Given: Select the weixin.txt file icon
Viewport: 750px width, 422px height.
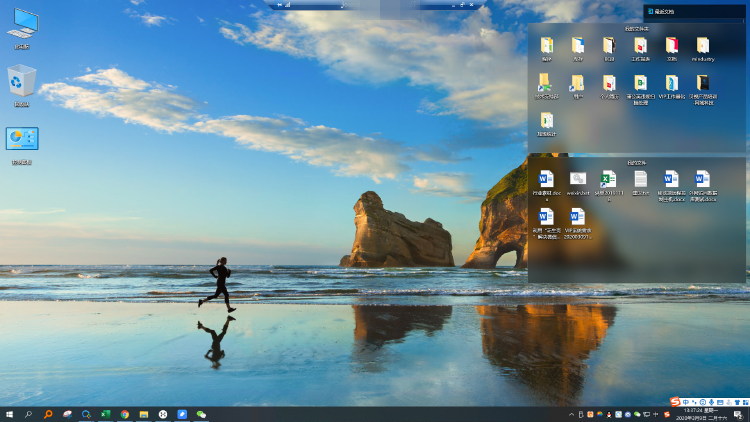Looking at the screenshot, I should (578, 183).
